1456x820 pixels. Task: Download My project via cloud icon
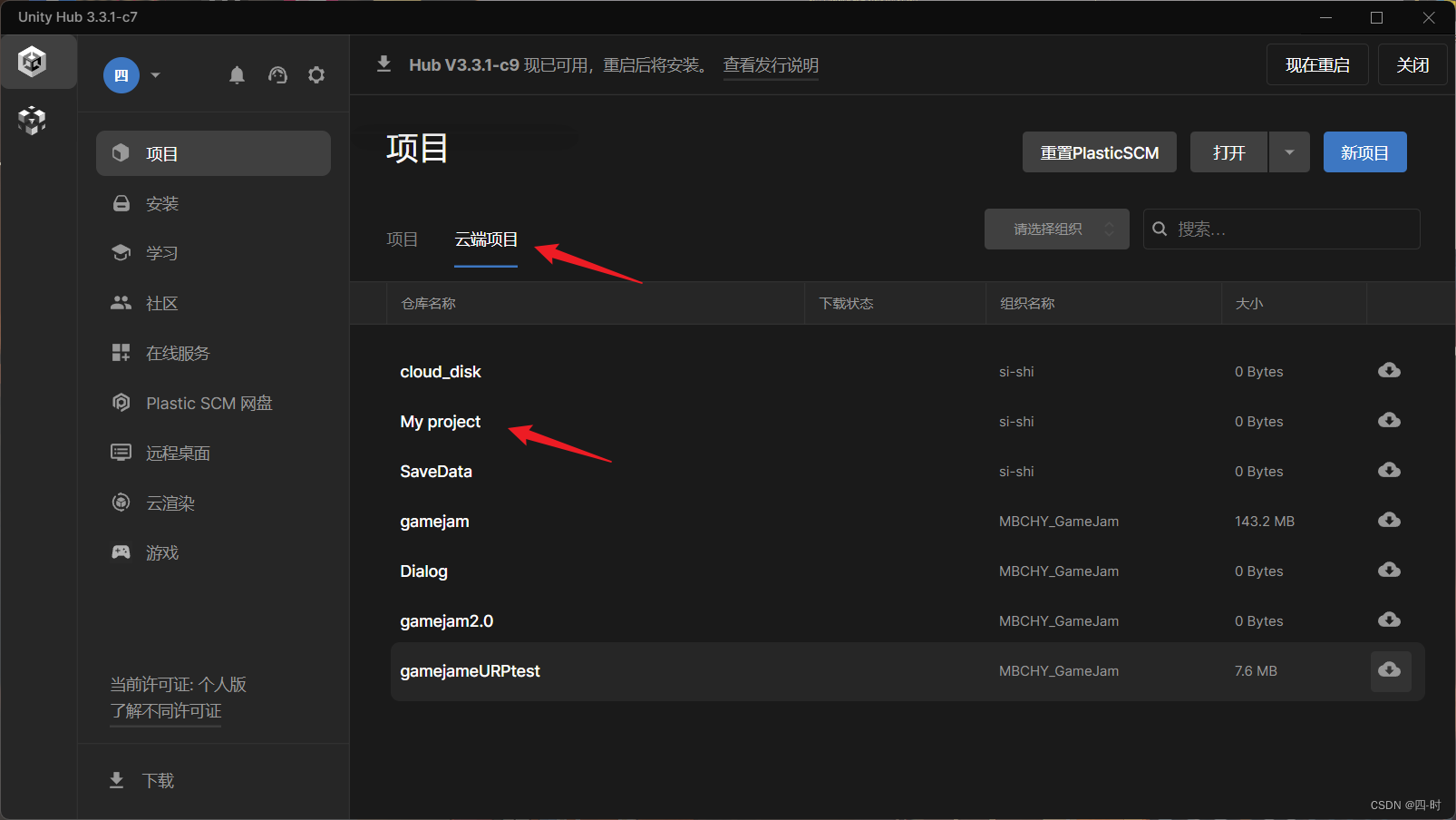click(x=1389, y=420)
